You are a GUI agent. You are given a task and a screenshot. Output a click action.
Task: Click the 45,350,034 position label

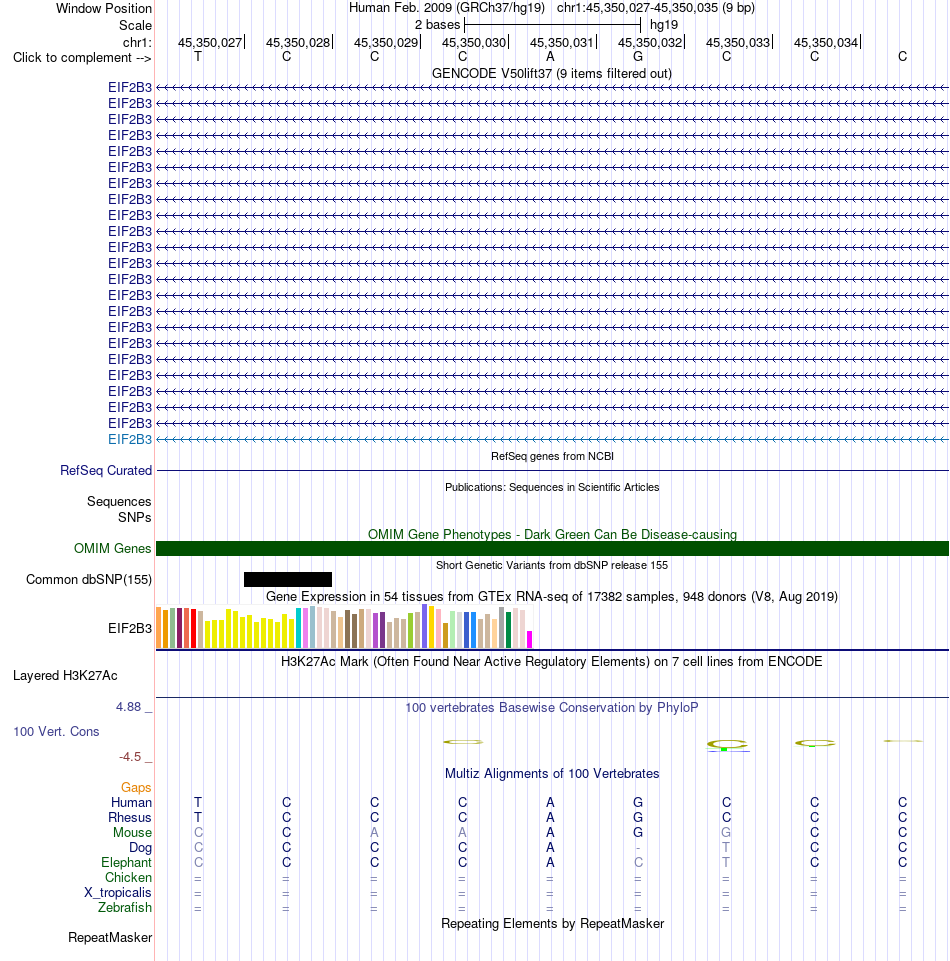[x=826, y=42]
